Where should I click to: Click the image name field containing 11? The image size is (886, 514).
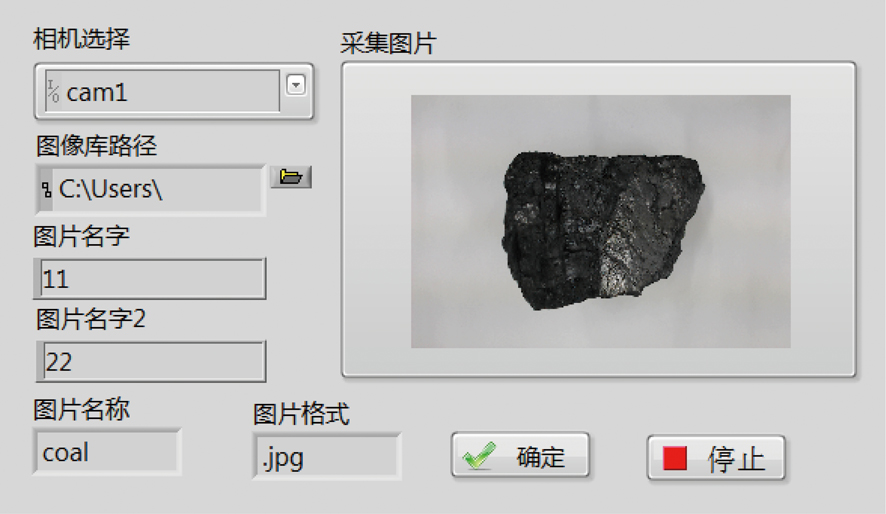[x=150, y=278]
